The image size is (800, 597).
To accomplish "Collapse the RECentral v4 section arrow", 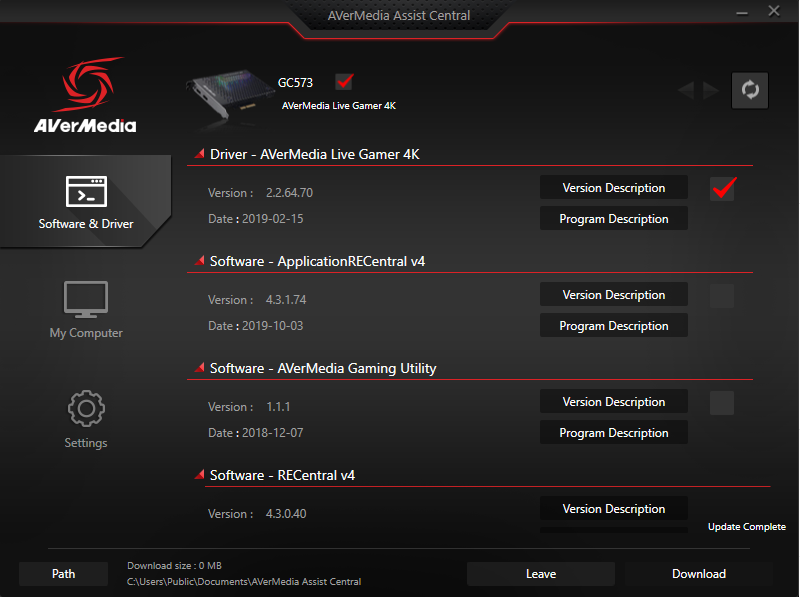I will pyautogui.click(x=199, y=475).
